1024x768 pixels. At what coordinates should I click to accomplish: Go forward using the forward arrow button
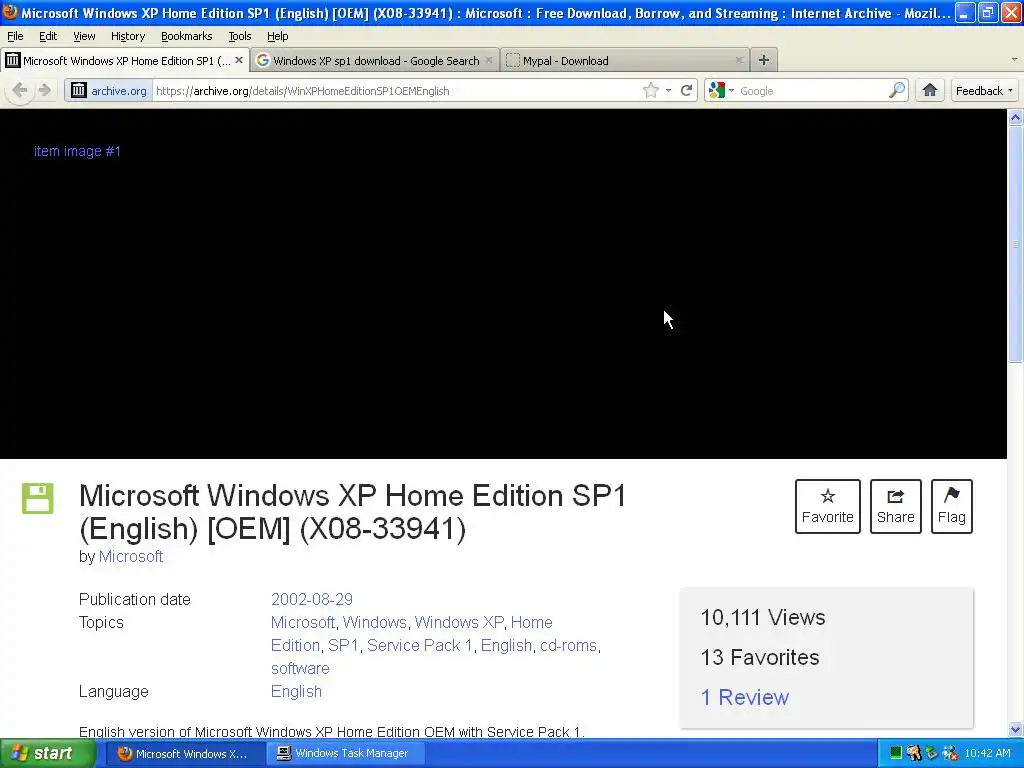(x=44, y=90)
